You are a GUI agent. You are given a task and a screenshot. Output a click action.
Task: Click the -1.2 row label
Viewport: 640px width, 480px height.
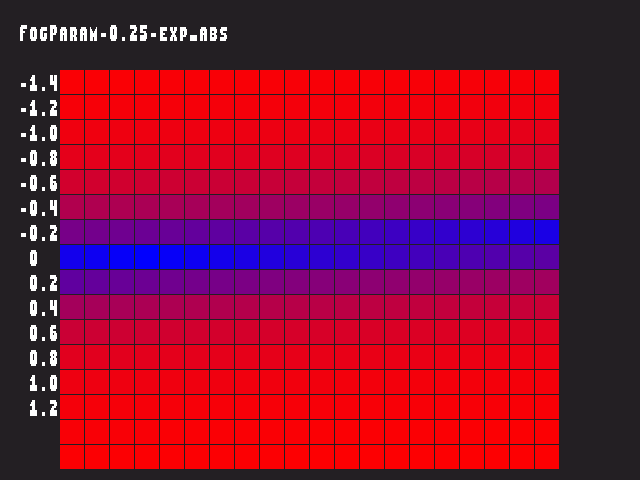pyautogui.click(x=39, y=108)
